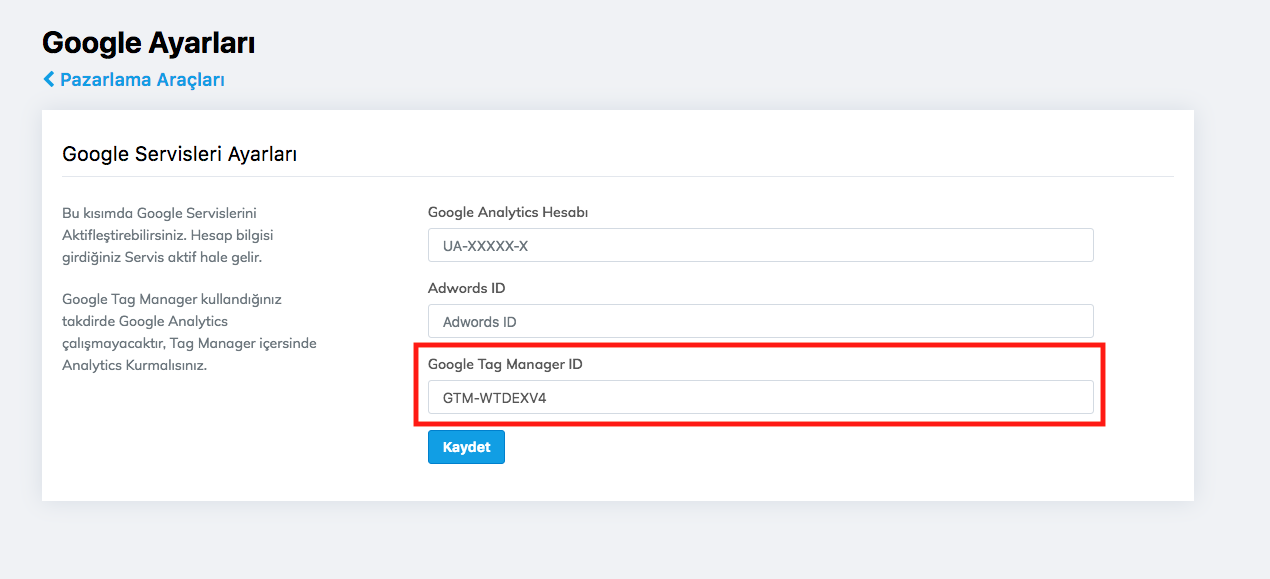This screenshot has height=579, width=1270.
Task: Select the Google Tag Manager ID field
Action: point(760,397)
